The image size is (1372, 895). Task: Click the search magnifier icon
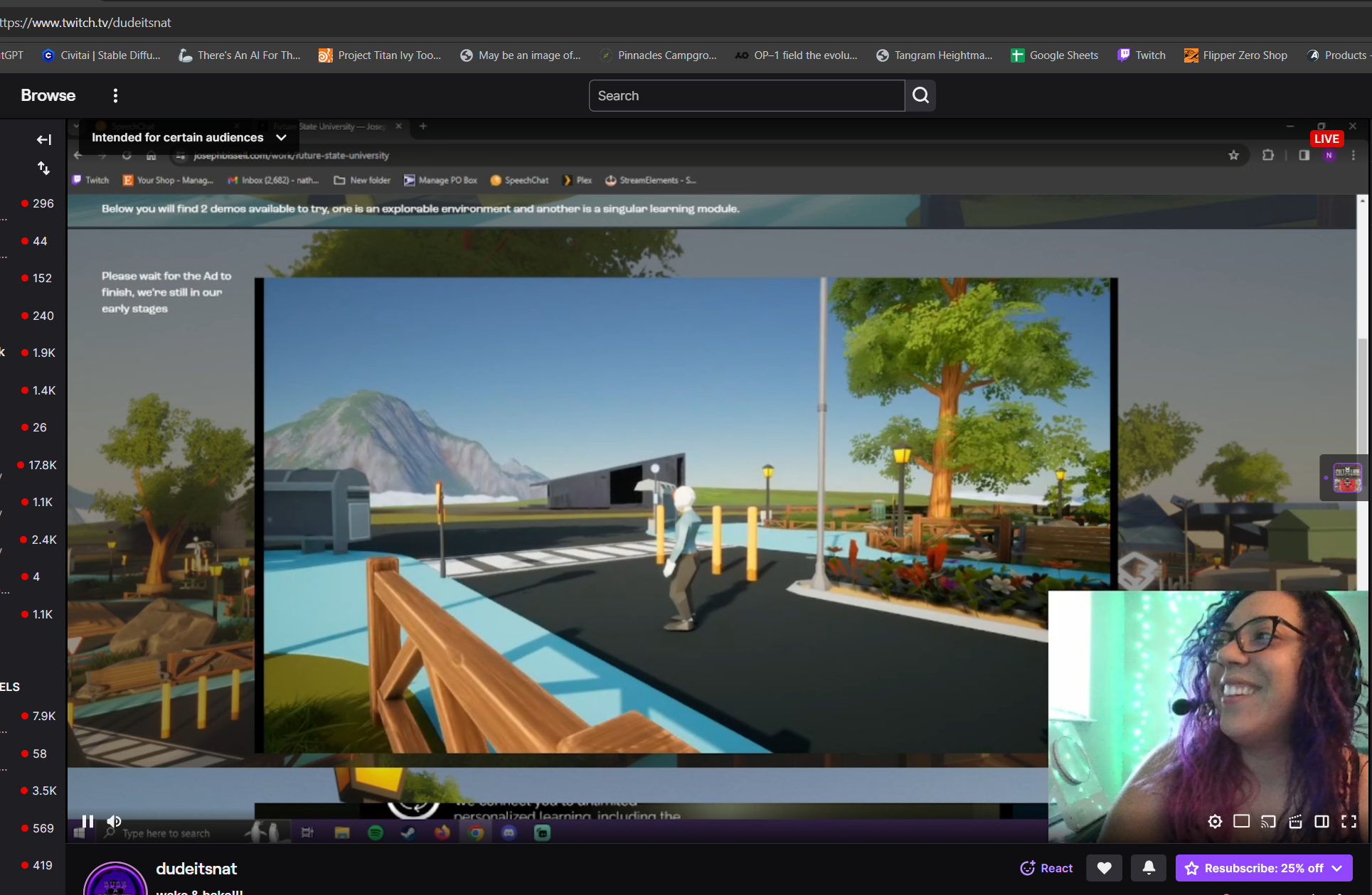coord(920,95)
